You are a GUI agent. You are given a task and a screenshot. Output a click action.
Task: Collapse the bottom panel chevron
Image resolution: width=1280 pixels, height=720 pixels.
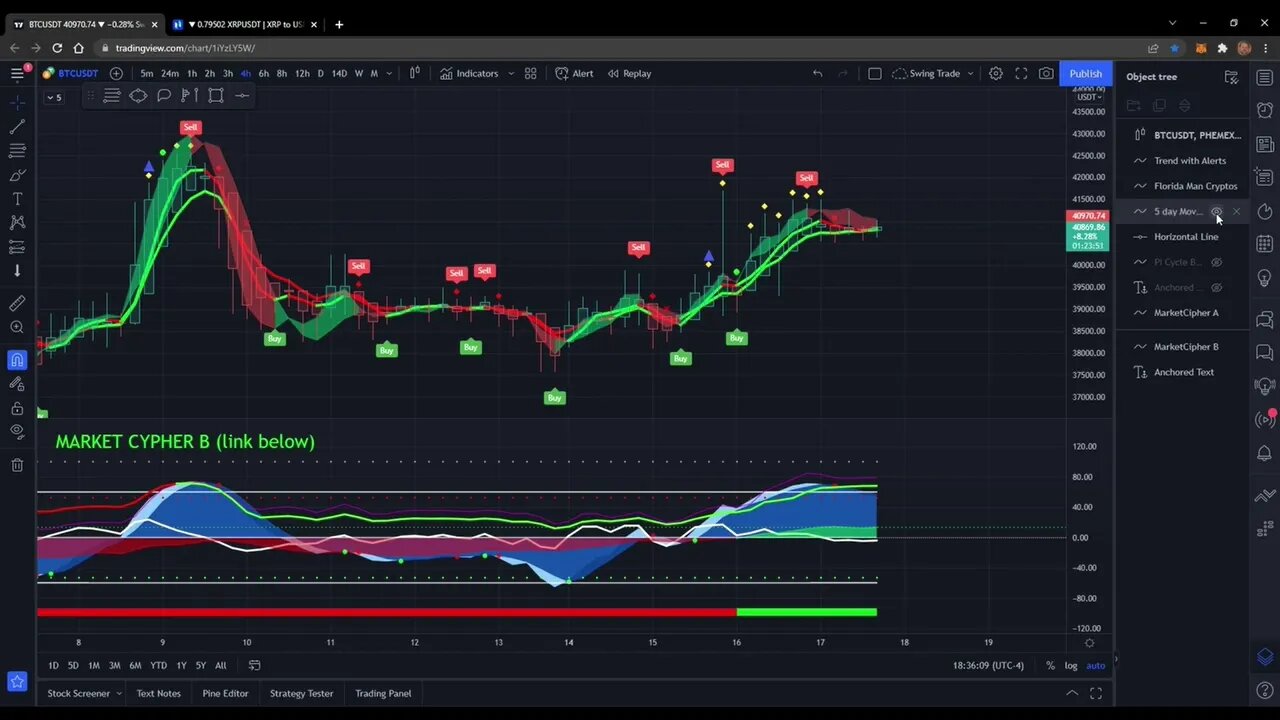pyautogui.click(x=1072, y=693)
